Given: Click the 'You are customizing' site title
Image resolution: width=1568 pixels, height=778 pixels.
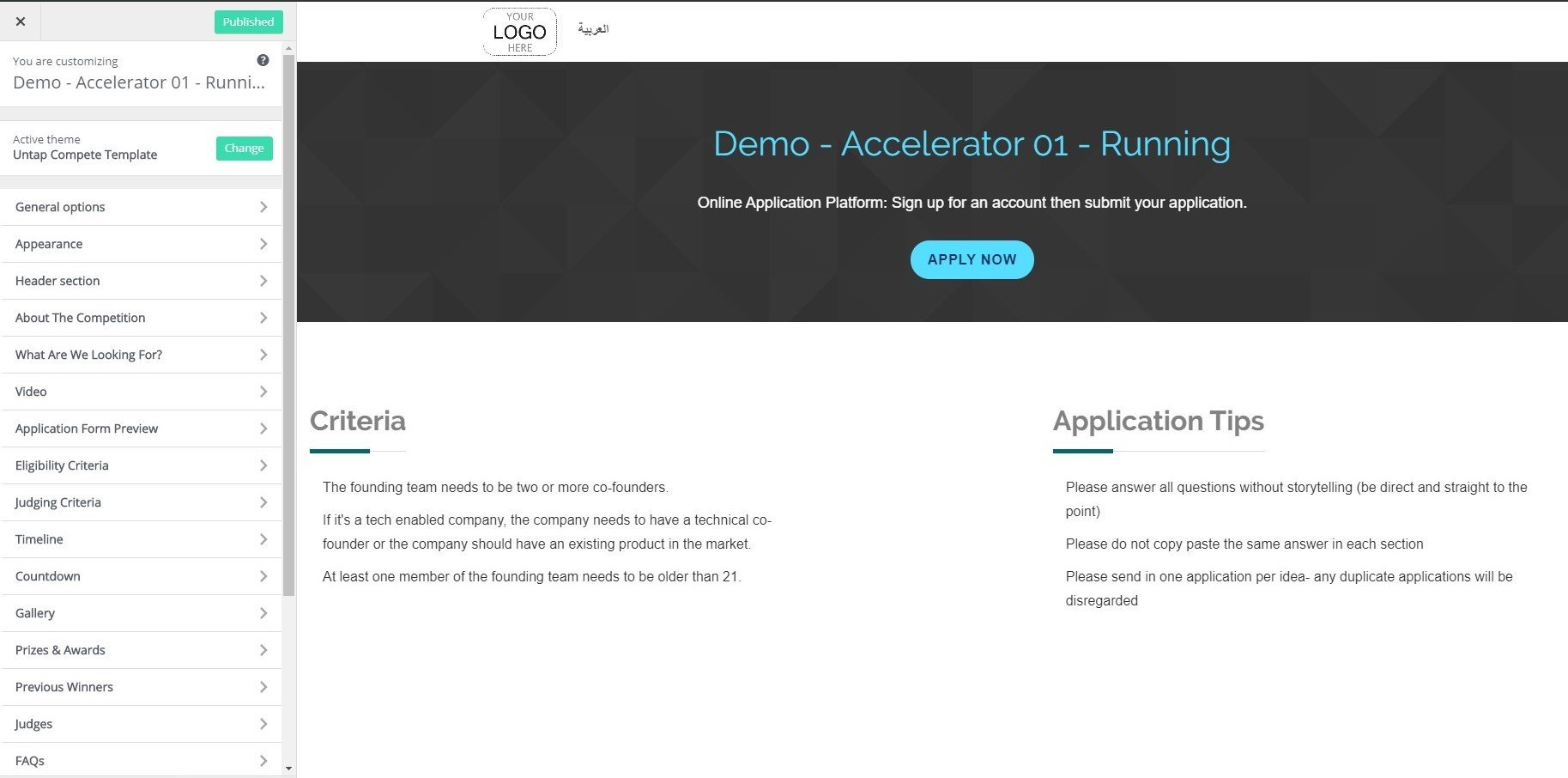Looking at the screenshot, I should point(139,82).
